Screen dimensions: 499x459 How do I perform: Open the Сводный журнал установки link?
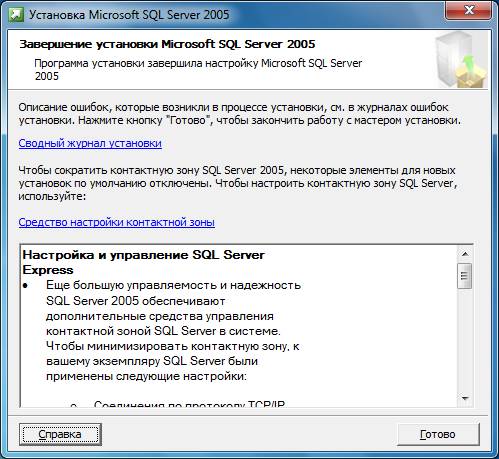click(90, 143)
